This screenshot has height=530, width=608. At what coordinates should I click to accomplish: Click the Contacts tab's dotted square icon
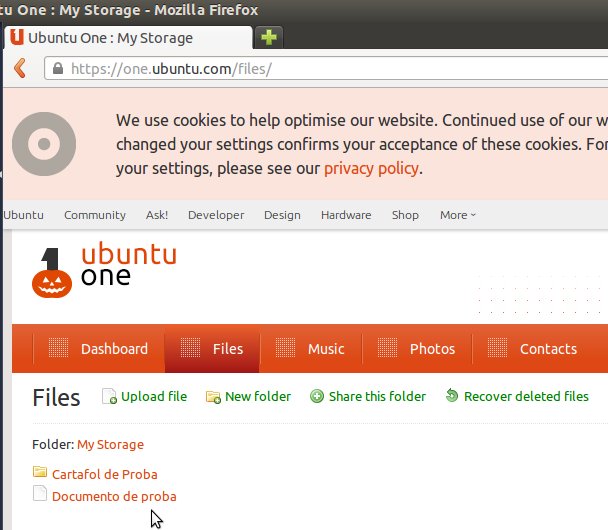(x=497, y=347)
